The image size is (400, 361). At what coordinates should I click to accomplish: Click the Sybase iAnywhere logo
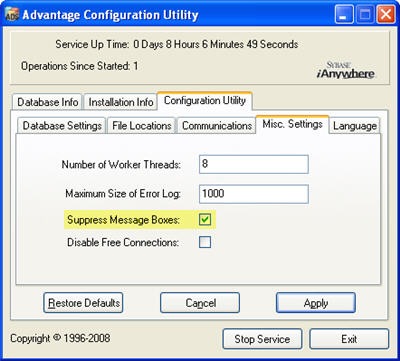point(345,70)
